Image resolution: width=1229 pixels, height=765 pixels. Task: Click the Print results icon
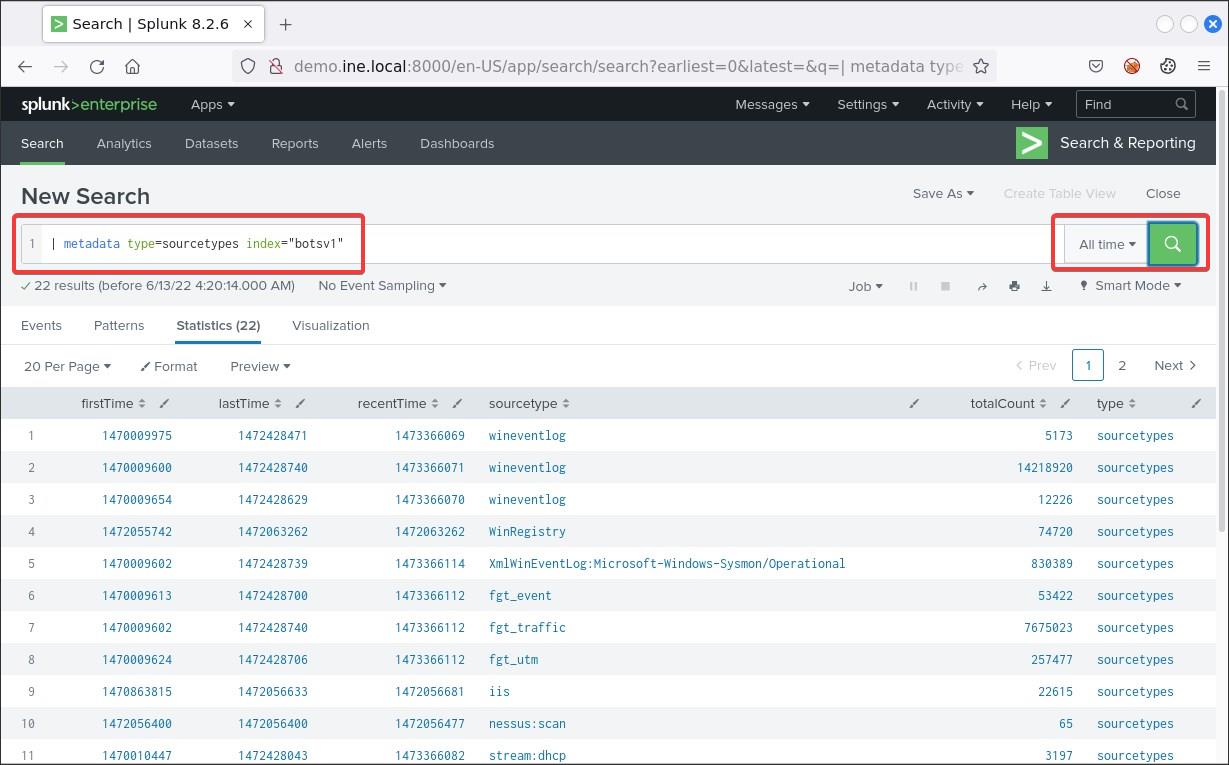click(1014, 286)
